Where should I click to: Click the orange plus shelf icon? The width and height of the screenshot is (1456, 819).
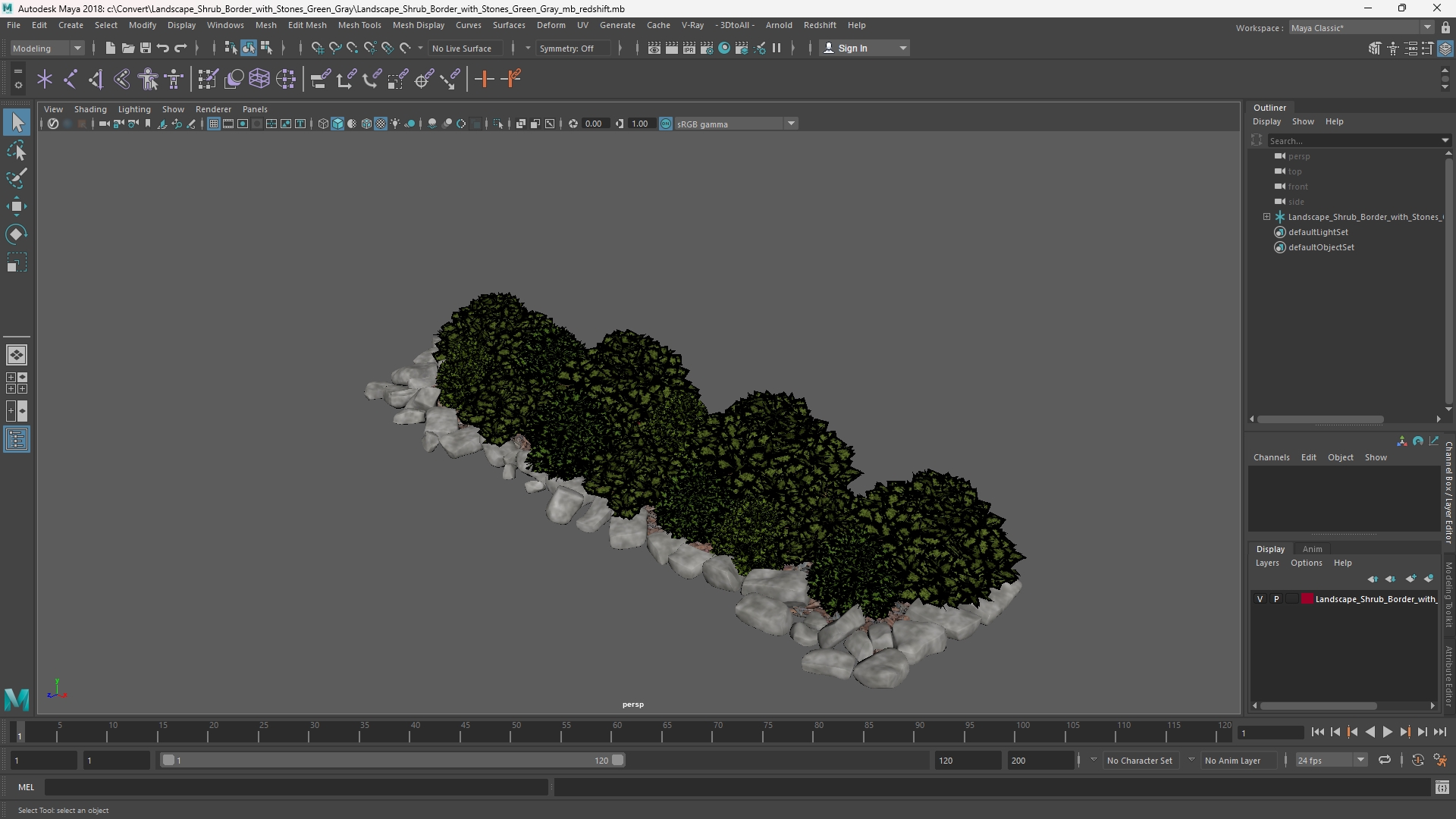484,79
